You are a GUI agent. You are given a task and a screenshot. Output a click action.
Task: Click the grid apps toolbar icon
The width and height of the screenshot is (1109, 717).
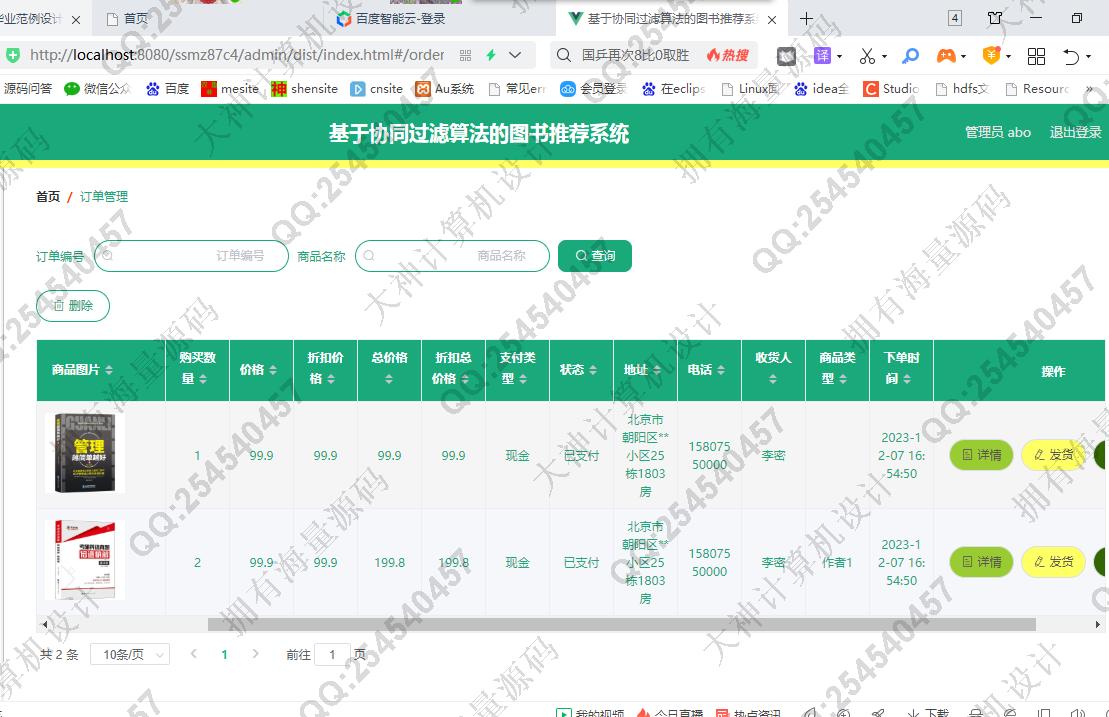1036,56
